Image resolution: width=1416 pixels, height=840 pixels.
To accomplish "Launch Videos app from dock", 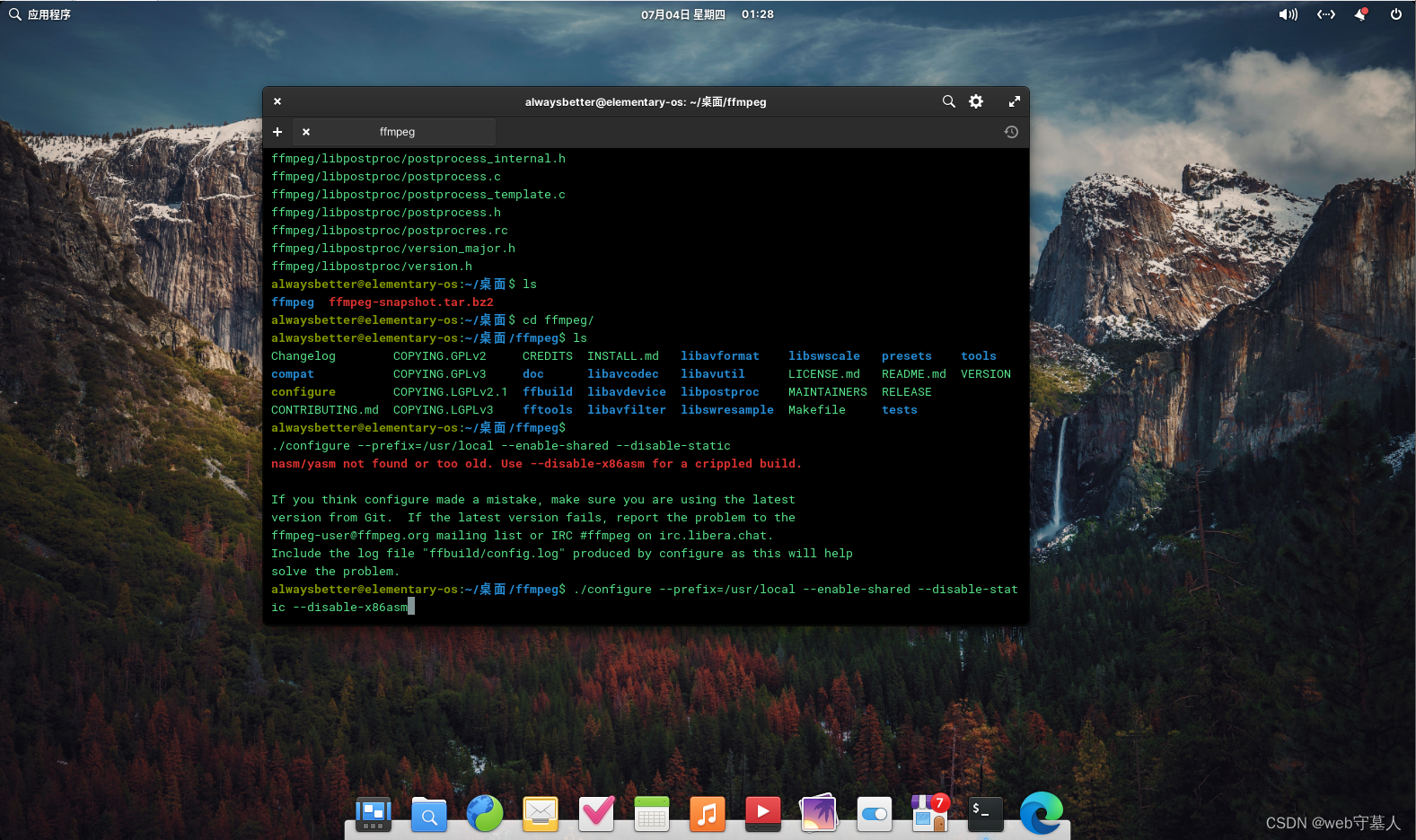I will [763, 814].
